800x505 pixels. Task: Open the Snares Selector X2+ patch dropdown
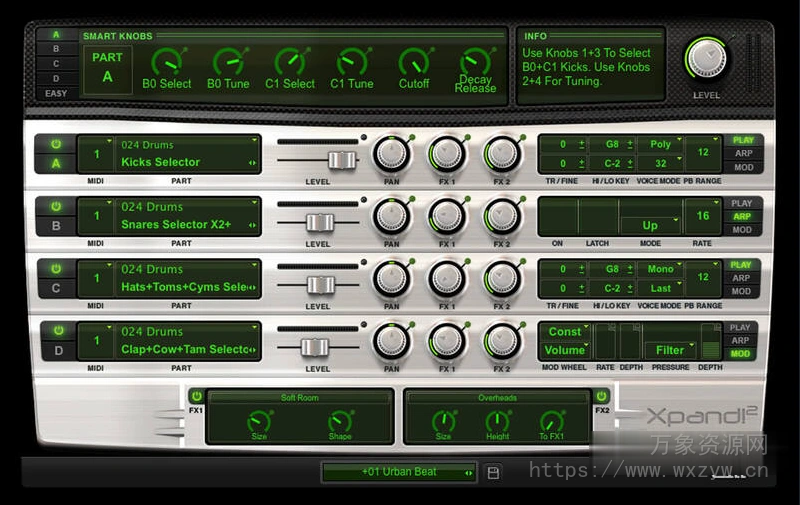[188, 224]
